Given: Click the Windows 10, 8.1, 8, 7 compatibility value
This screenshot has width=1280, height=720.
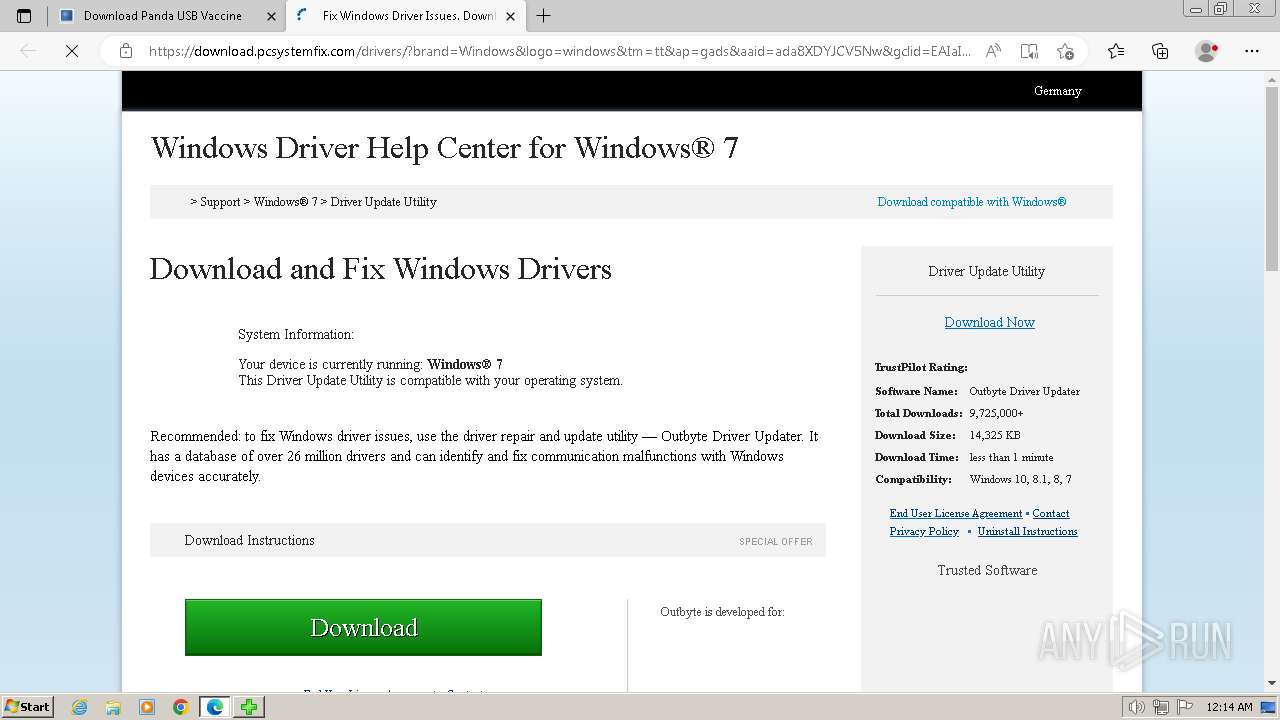Looking at the screenshot, I should coord(1020,479).
